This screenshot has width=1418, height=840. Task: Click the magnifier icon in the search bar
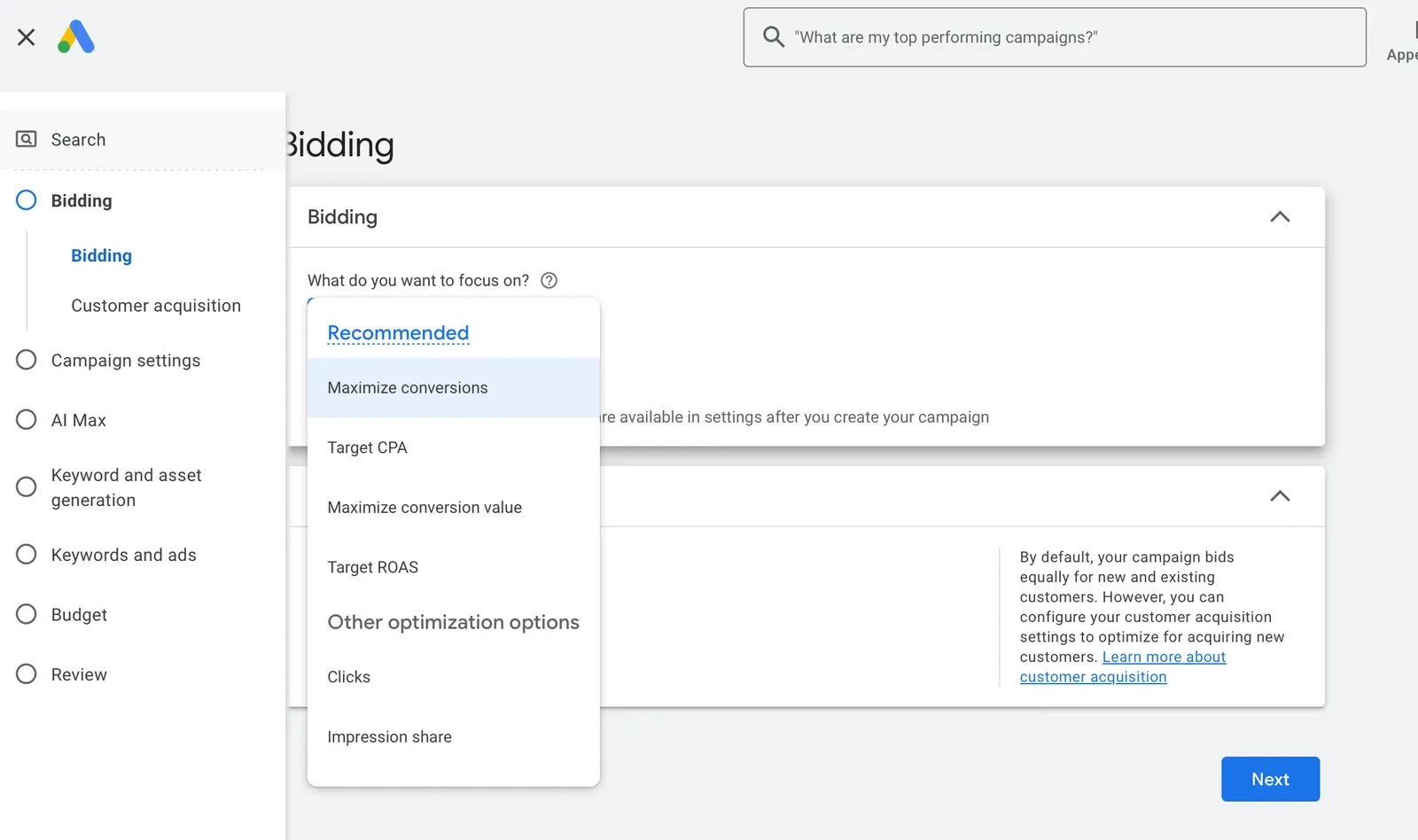click(774, 37)
